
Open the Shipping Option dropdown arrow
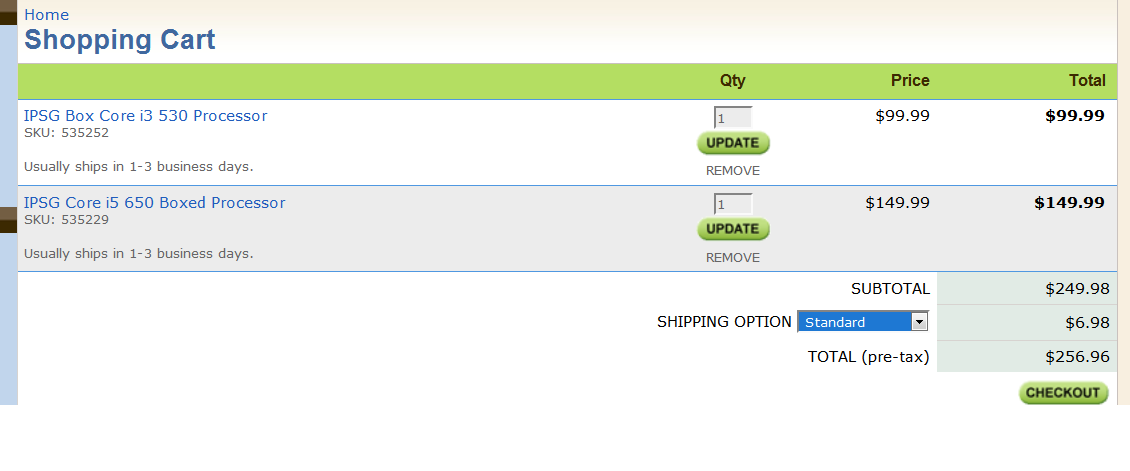tap(919, 322)
